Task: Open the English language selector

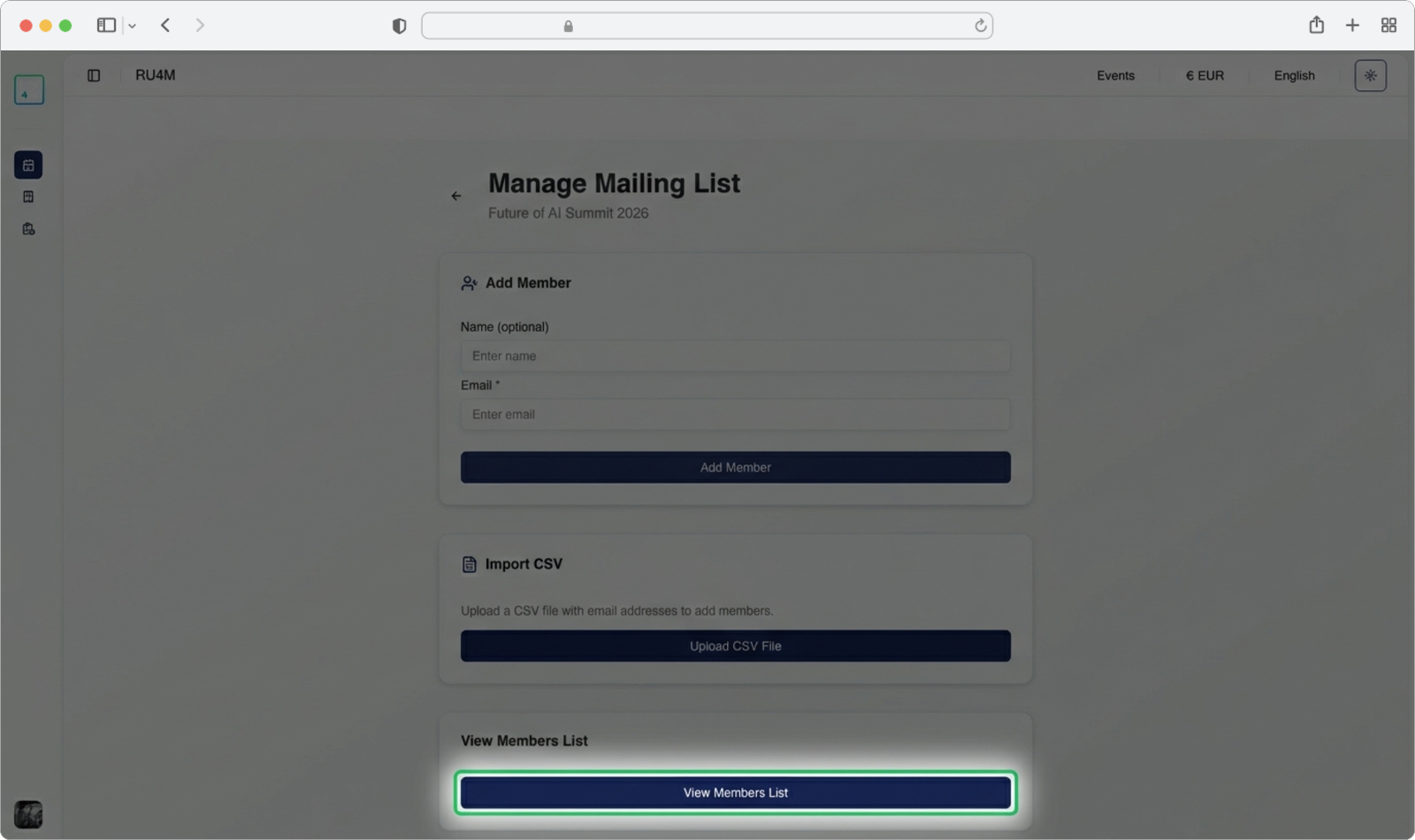Action: click(1294, 76)
